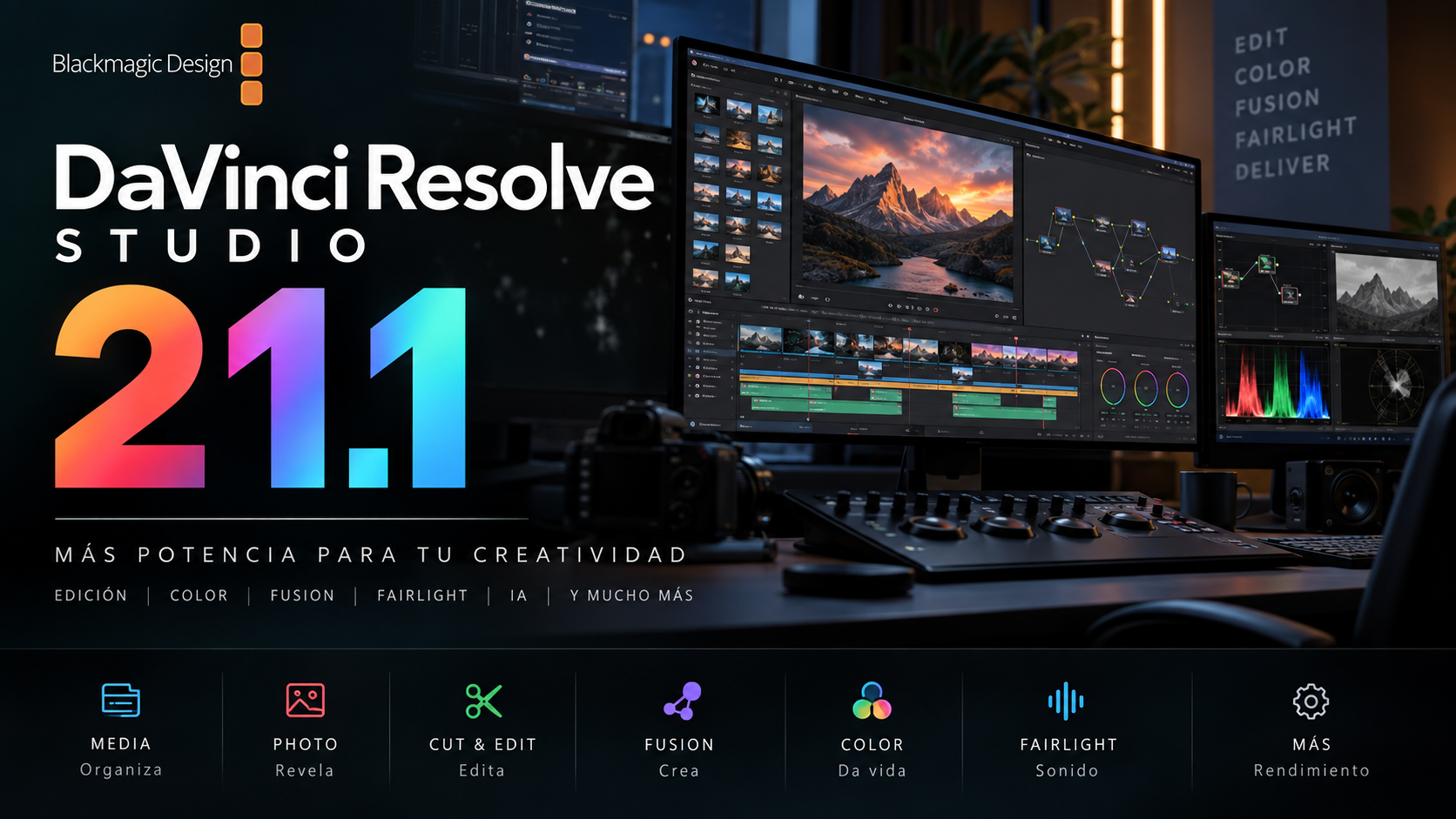This screenshot has width=1456, height=819.
Task: Click the Fusion nodes icon
Action: coord(683,702)
